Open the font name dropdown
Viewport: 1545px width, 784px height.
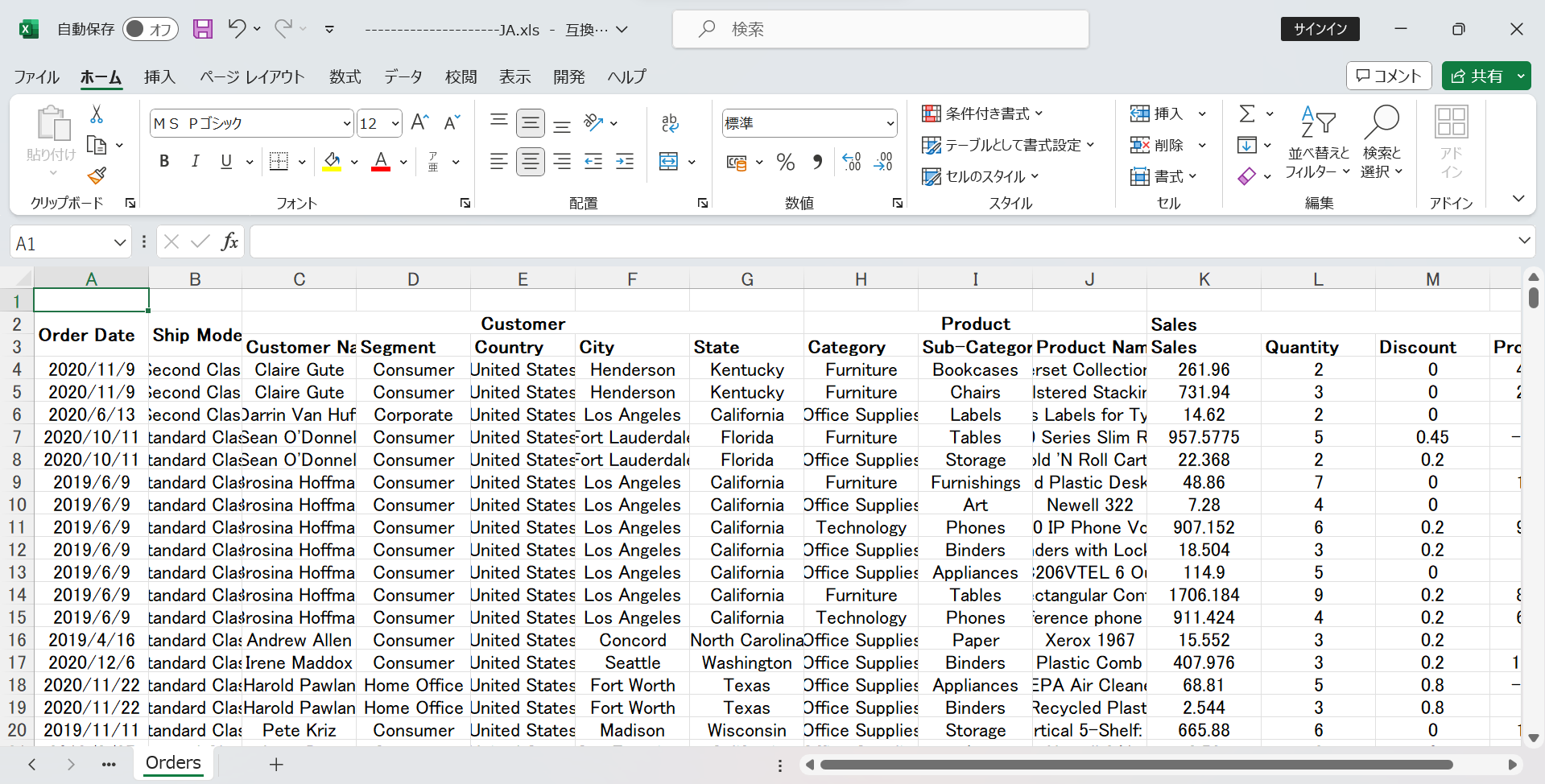[347, 123]
